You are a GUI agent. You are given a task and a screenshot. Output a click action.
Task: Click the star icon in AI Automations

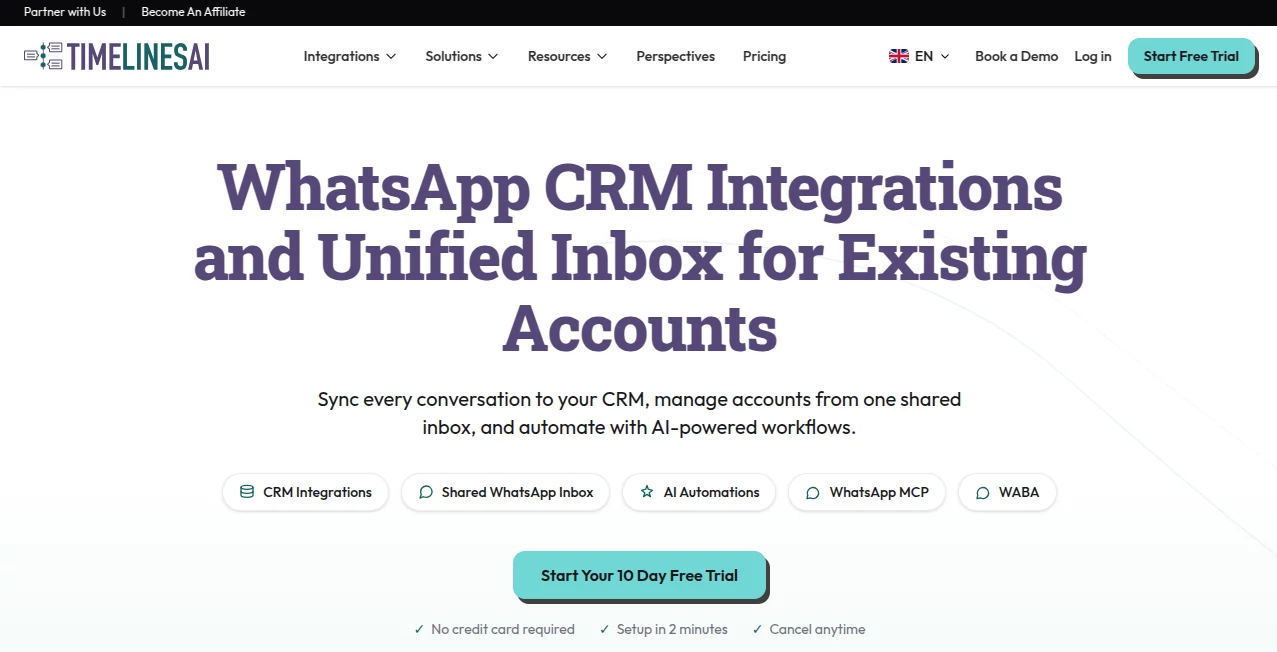click(647, 492)
